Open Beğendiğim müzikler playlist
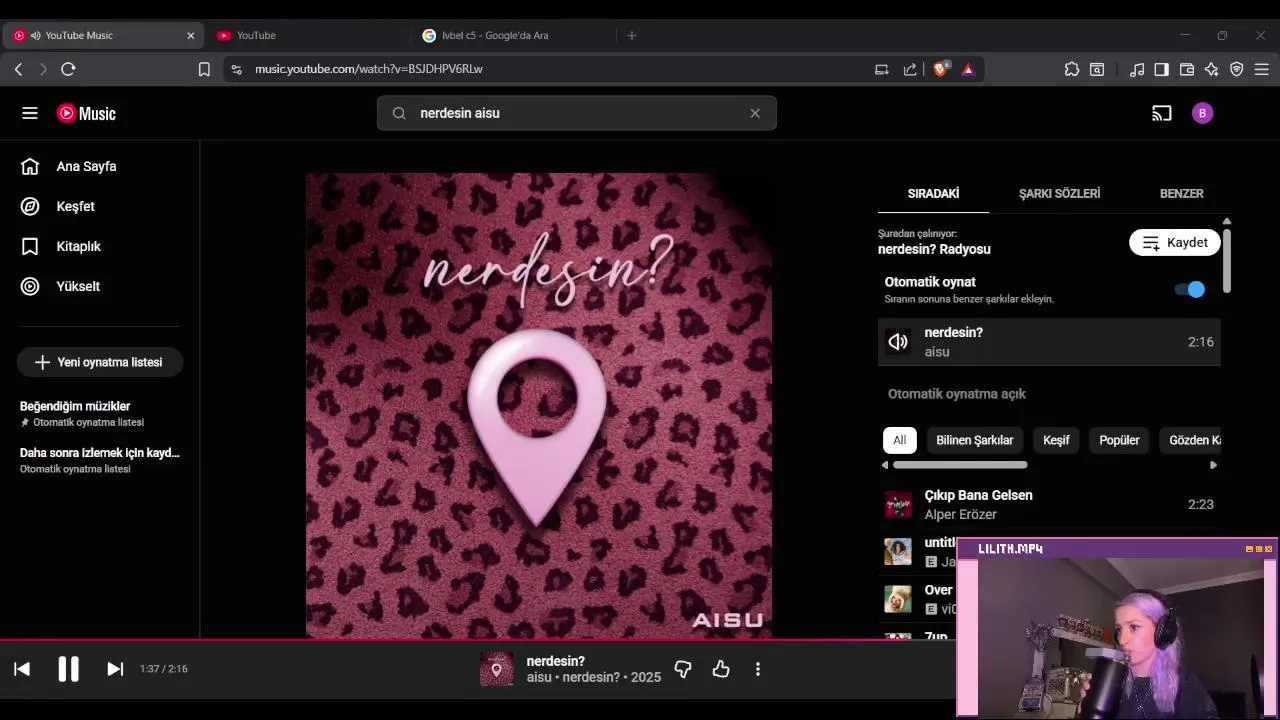The width and height of the screenshot is (1280, 720). 81,414
